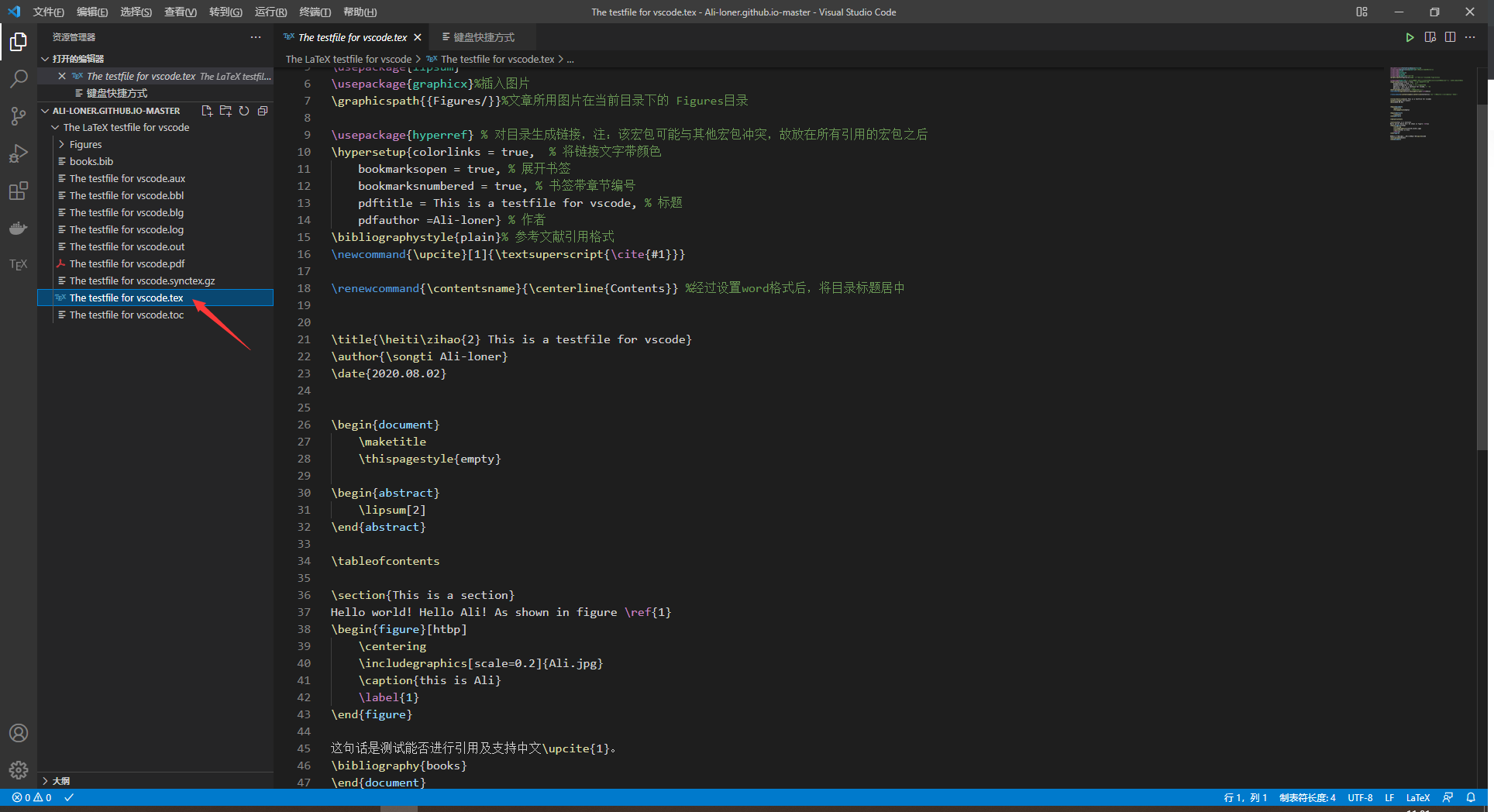Open the 帮助(H) menu
This screenshot has height=812, width=1494.
click(x=360, y=12)
